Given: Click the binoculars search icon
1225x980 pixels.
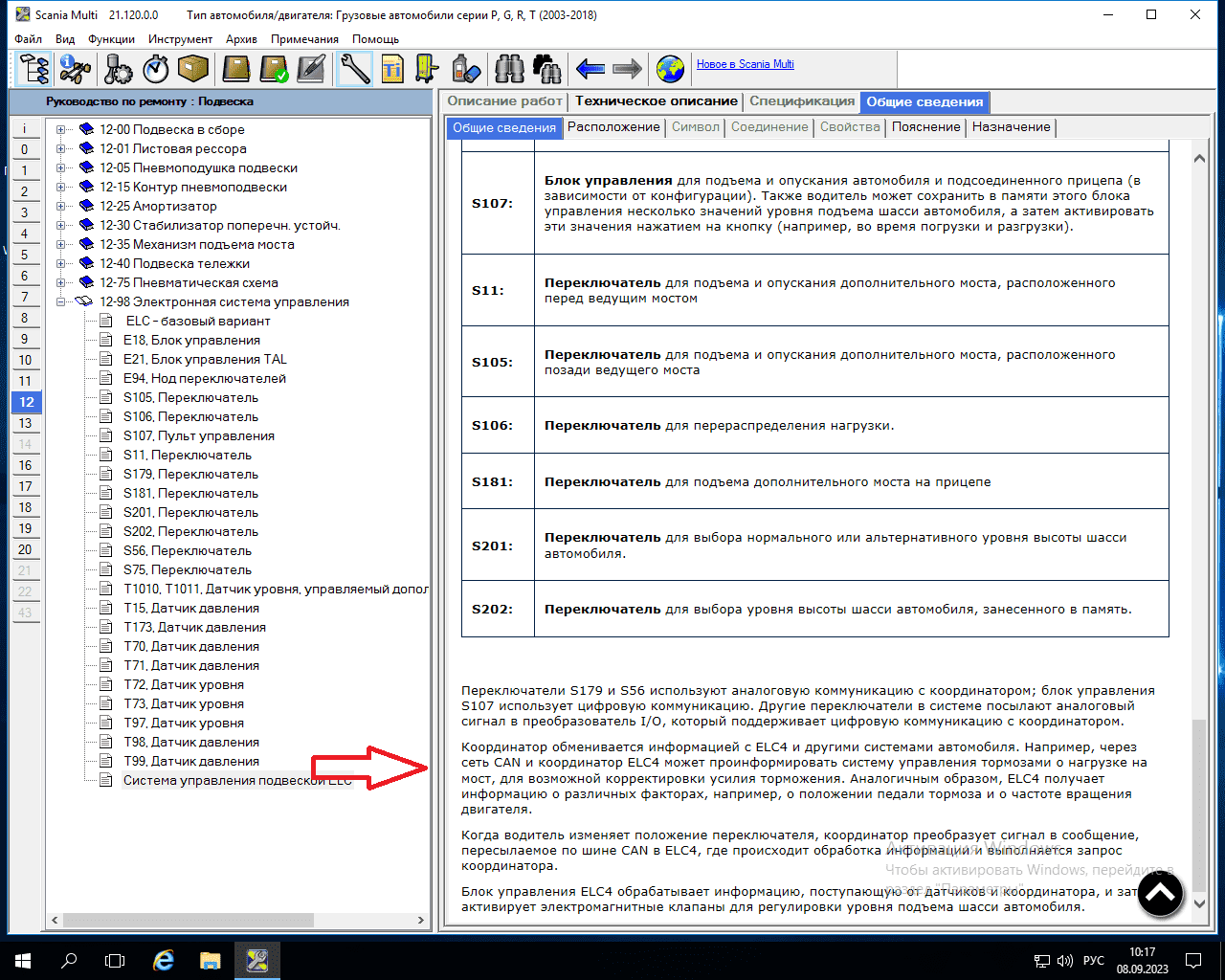Looking at the screenshot, I should coord(509,69).
